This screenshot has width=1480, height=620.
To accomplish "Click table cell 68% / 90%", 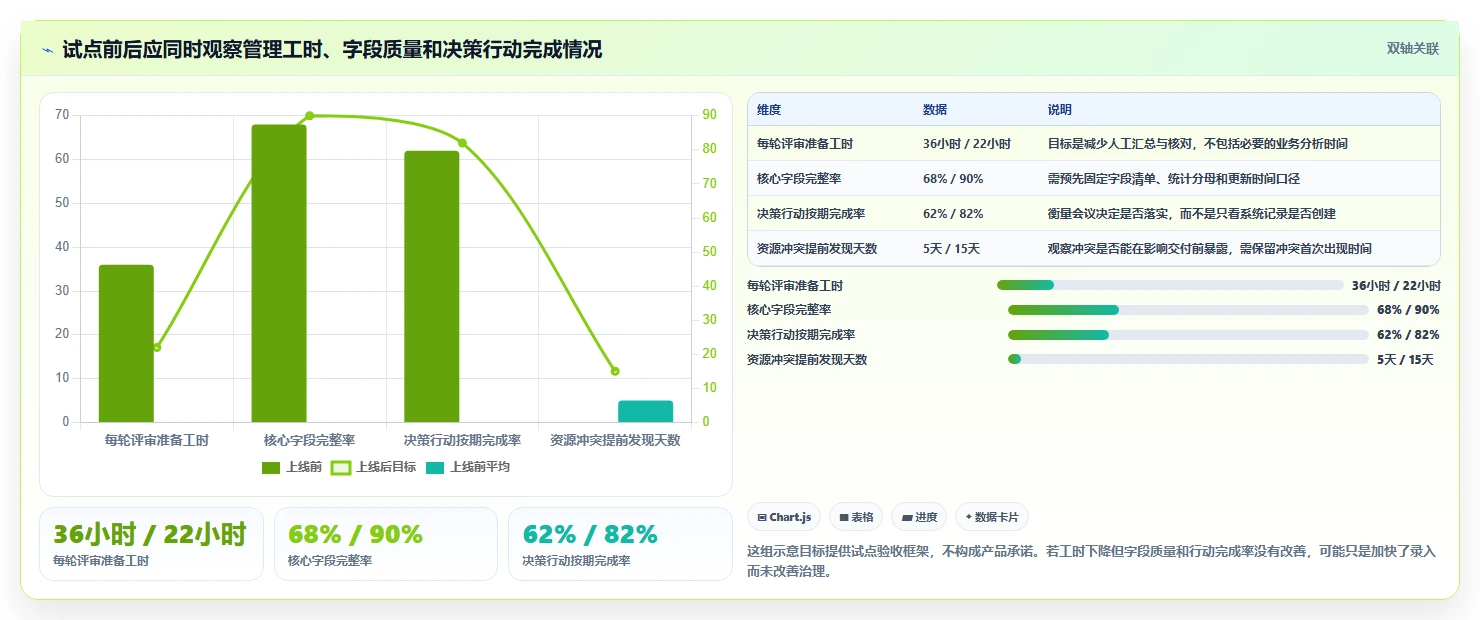I will tap(953, 179).
